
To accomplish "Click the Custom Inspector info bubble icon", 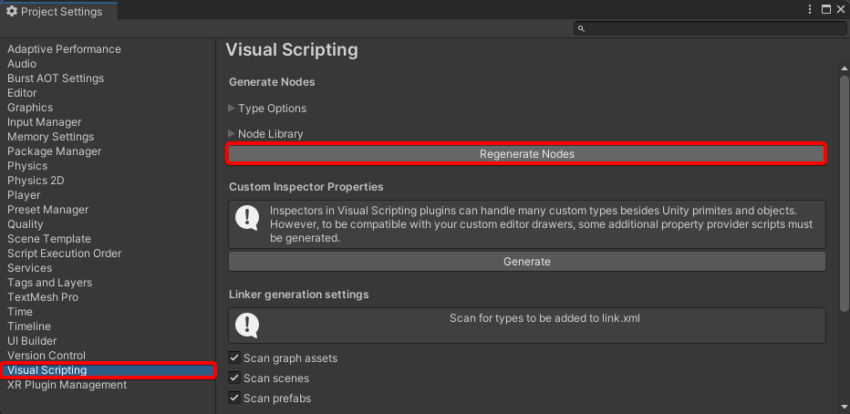I will point(247,218).
